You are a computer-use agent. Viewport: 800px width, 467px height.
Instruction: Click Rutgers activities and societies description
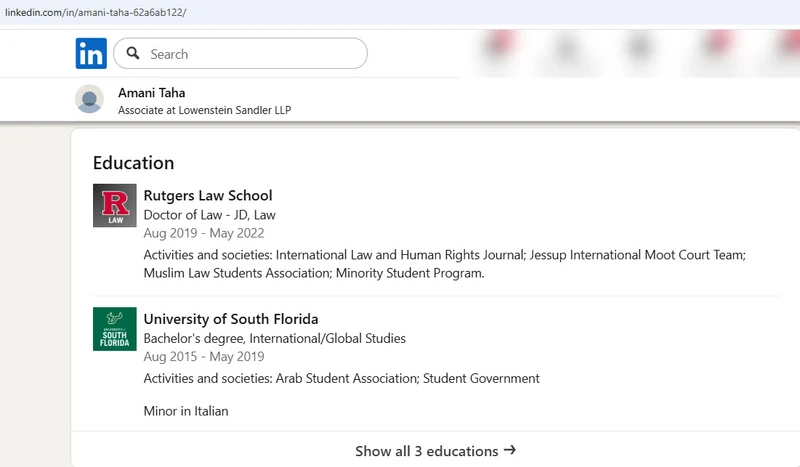click(444, 264)
